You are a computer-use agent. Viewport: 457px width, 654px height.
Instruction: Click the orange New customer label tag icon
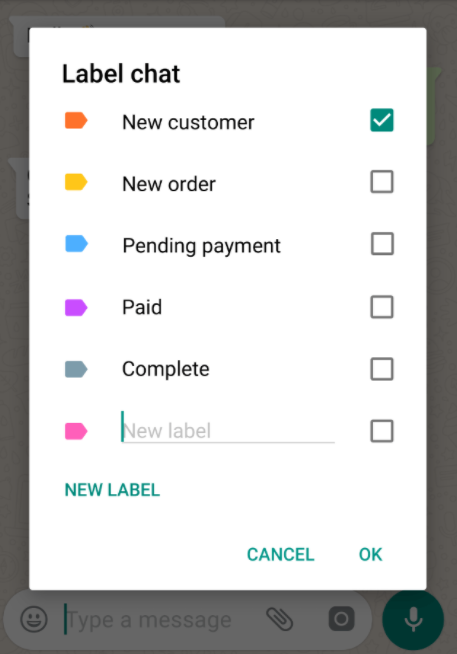pyautogui.click(x=76, y=121)
